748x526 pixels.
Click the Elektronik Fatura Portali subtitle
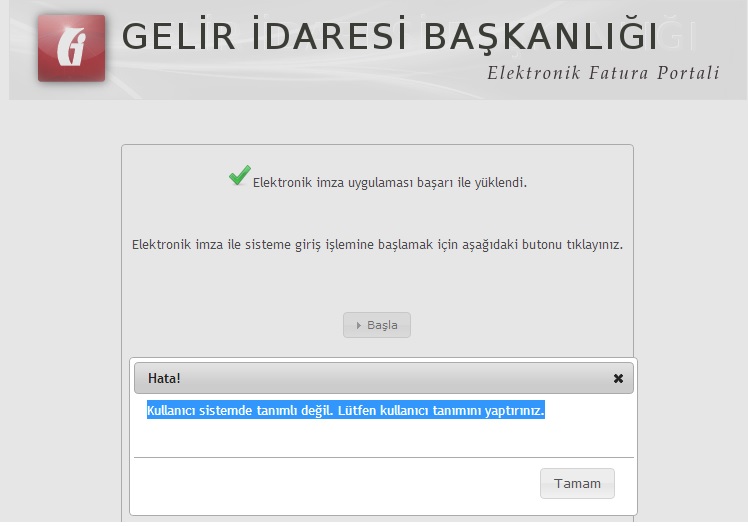click(x=602, y=73)
